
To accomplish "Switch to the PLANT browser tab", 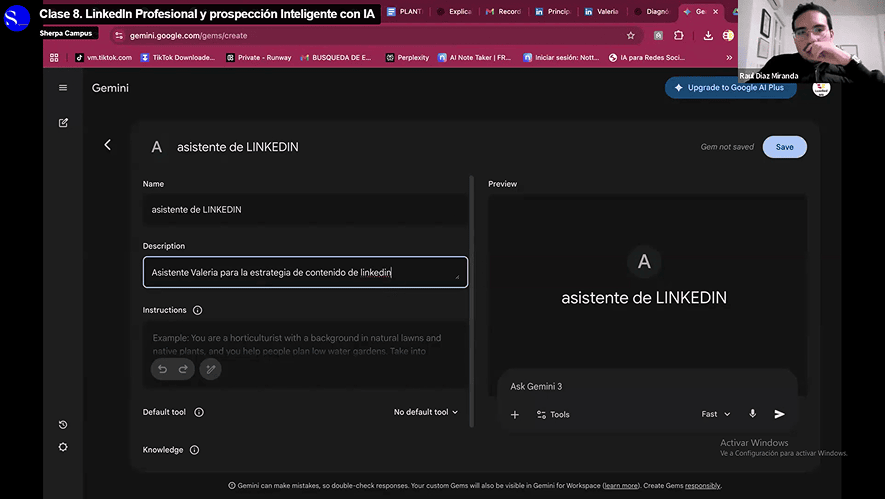I will click(x=405, y=11).
